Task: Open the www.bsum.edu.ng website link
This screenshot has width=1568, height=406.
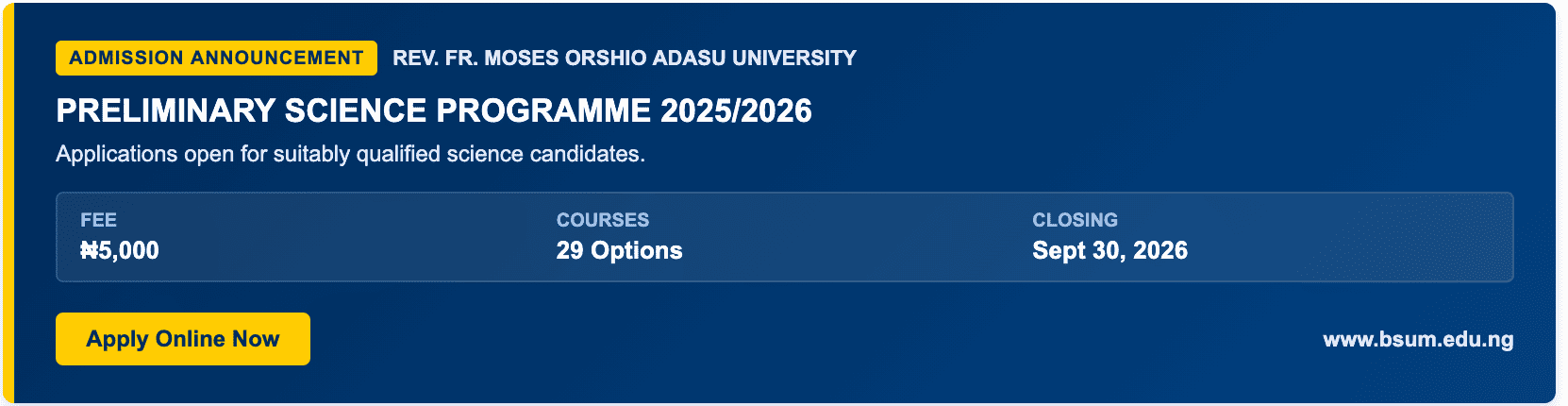Action: 1418,340
